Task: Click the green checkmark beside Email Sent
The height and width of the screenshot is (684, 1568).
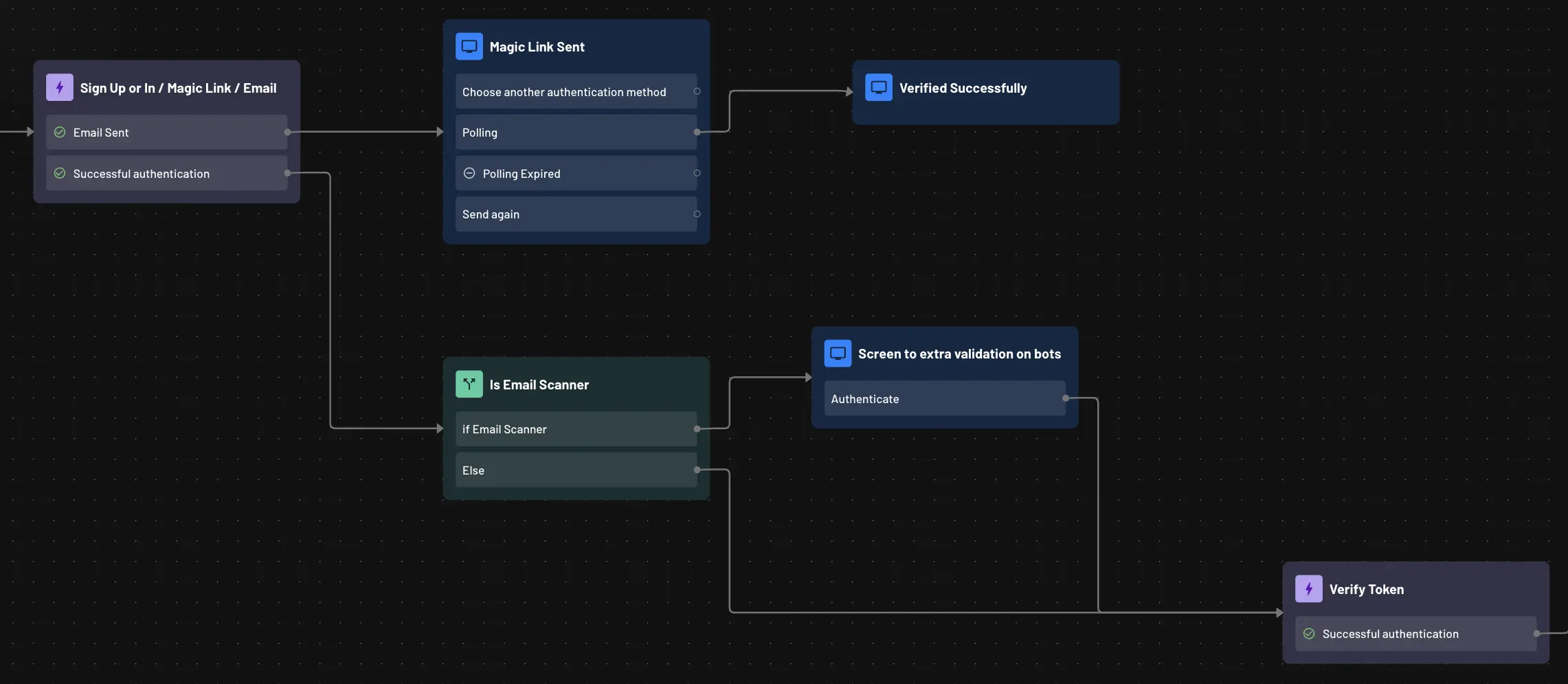Action: [59, 132]
